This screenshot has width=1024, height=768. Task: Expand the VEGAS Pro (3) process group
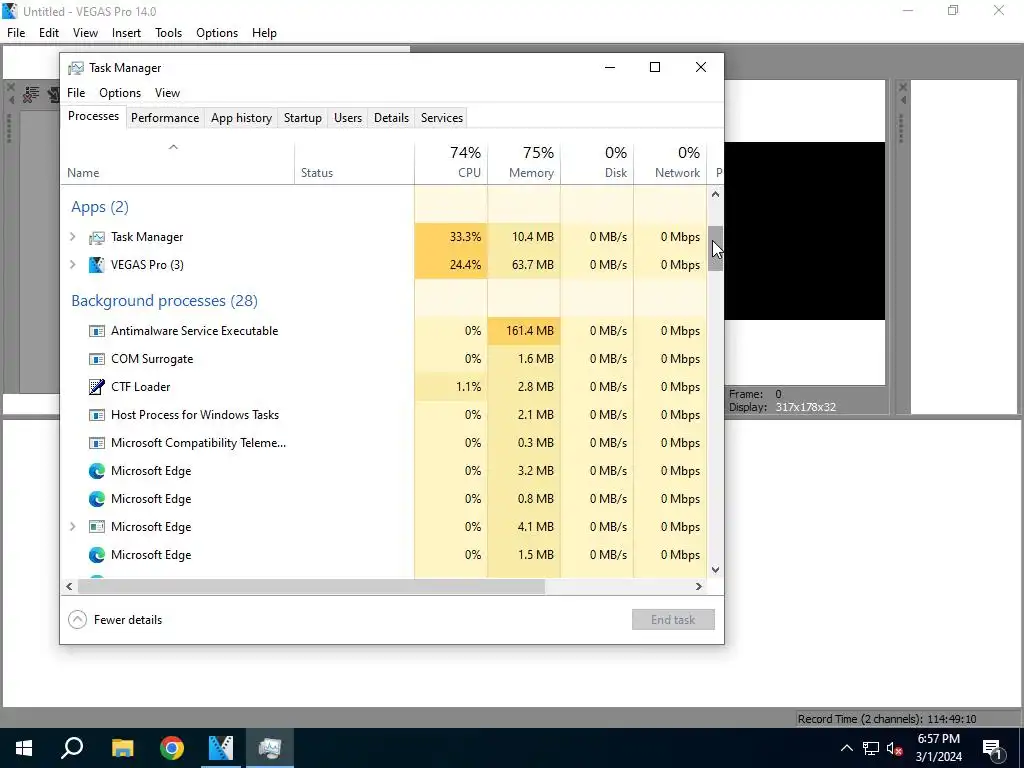click(x=73, y=264)
